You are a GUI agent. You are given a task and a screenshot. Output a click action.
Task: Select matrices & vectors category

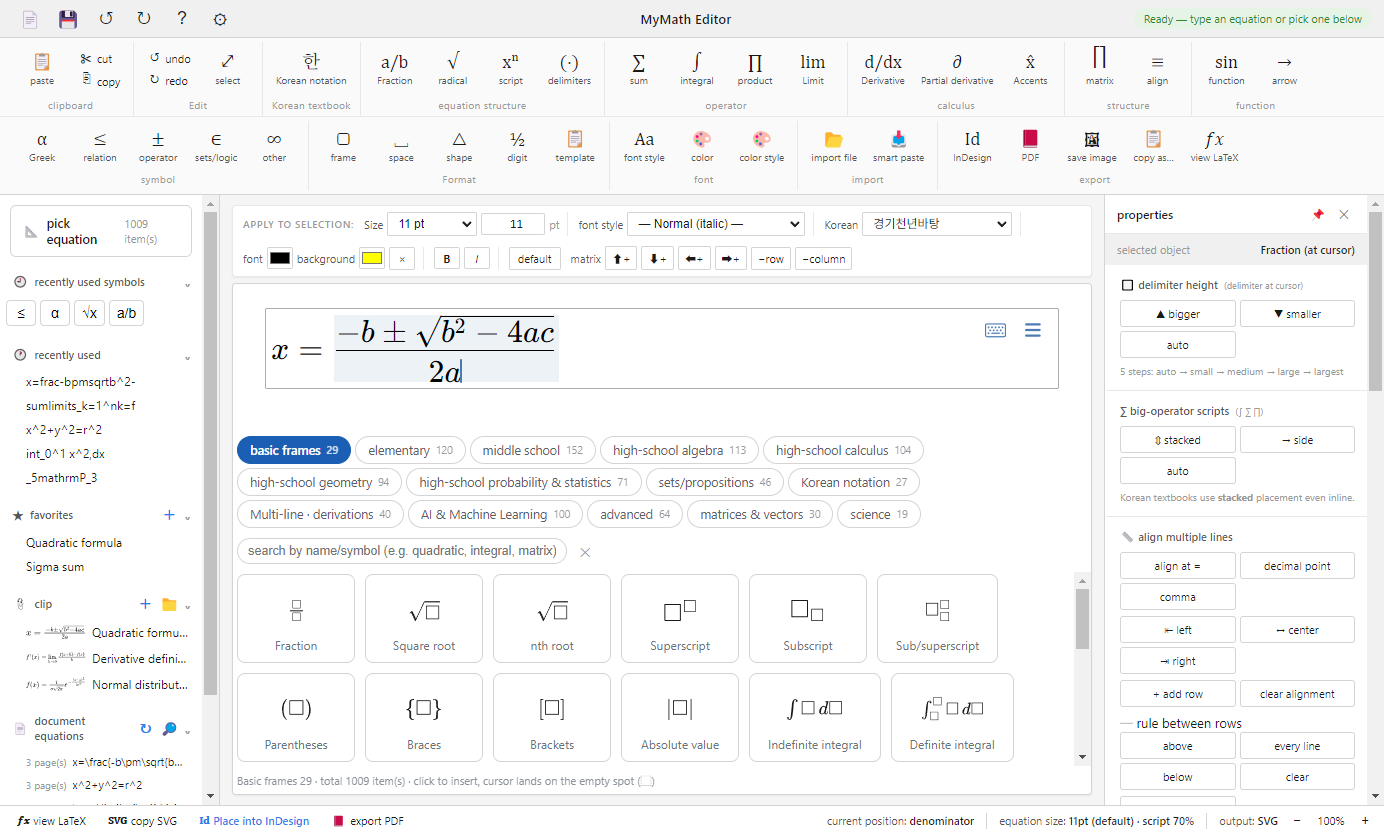[760, 514]
